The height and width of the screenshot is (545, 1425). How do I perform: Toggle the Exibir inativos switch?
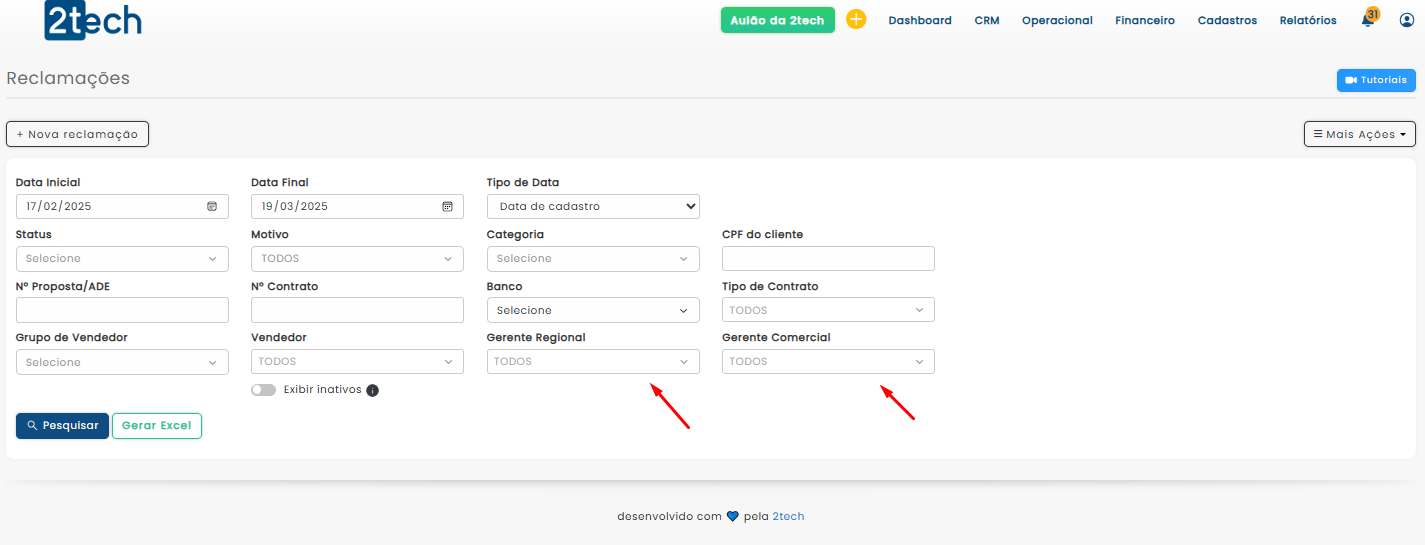coord(264,390)
